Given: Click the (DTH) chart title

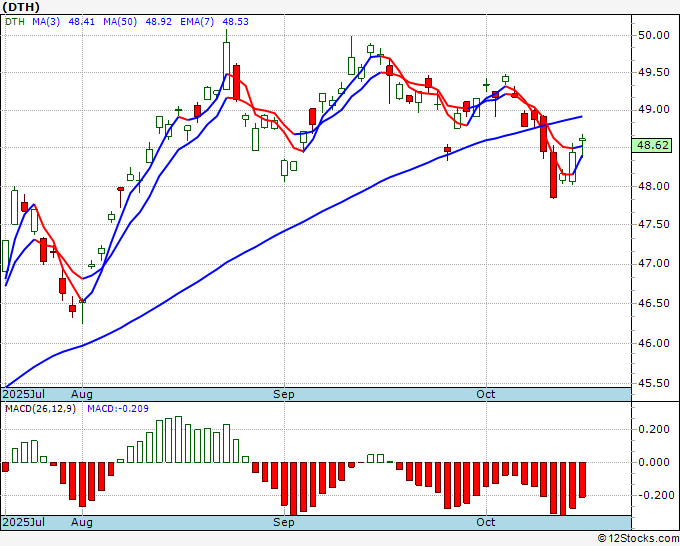Looking at the screenshot, I should point(21,7).
